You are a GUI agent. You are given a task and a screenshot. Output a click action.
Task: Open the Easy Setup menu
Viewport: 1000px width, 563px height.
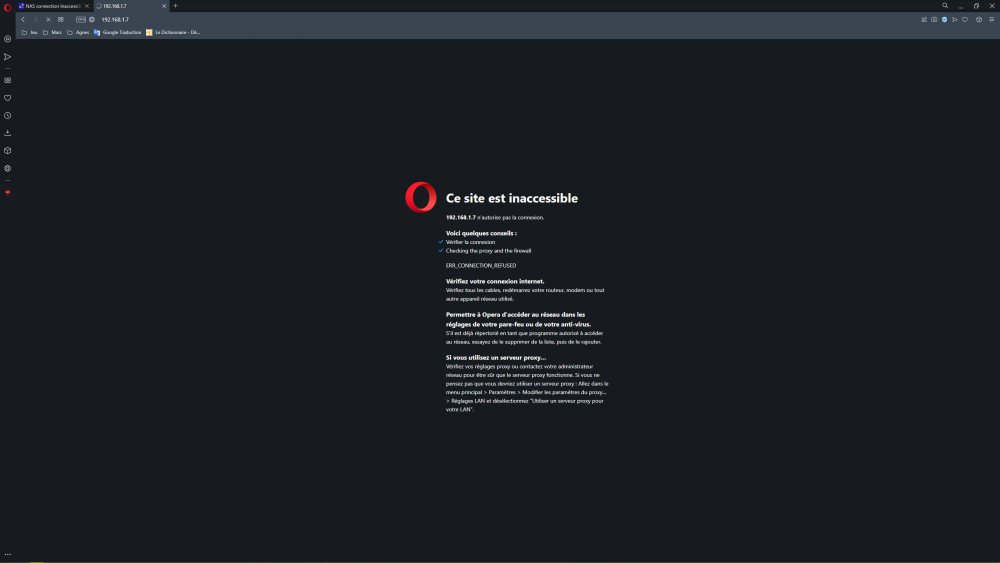992,20
